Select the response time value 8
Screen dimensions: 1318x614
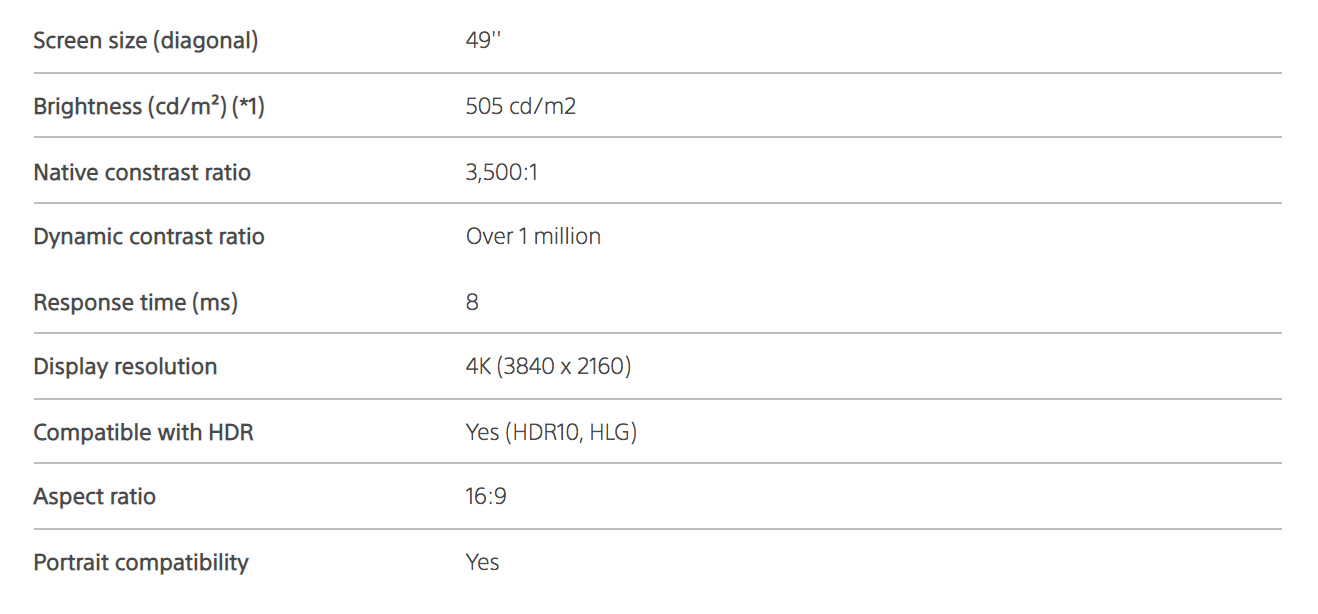(472, 302)
